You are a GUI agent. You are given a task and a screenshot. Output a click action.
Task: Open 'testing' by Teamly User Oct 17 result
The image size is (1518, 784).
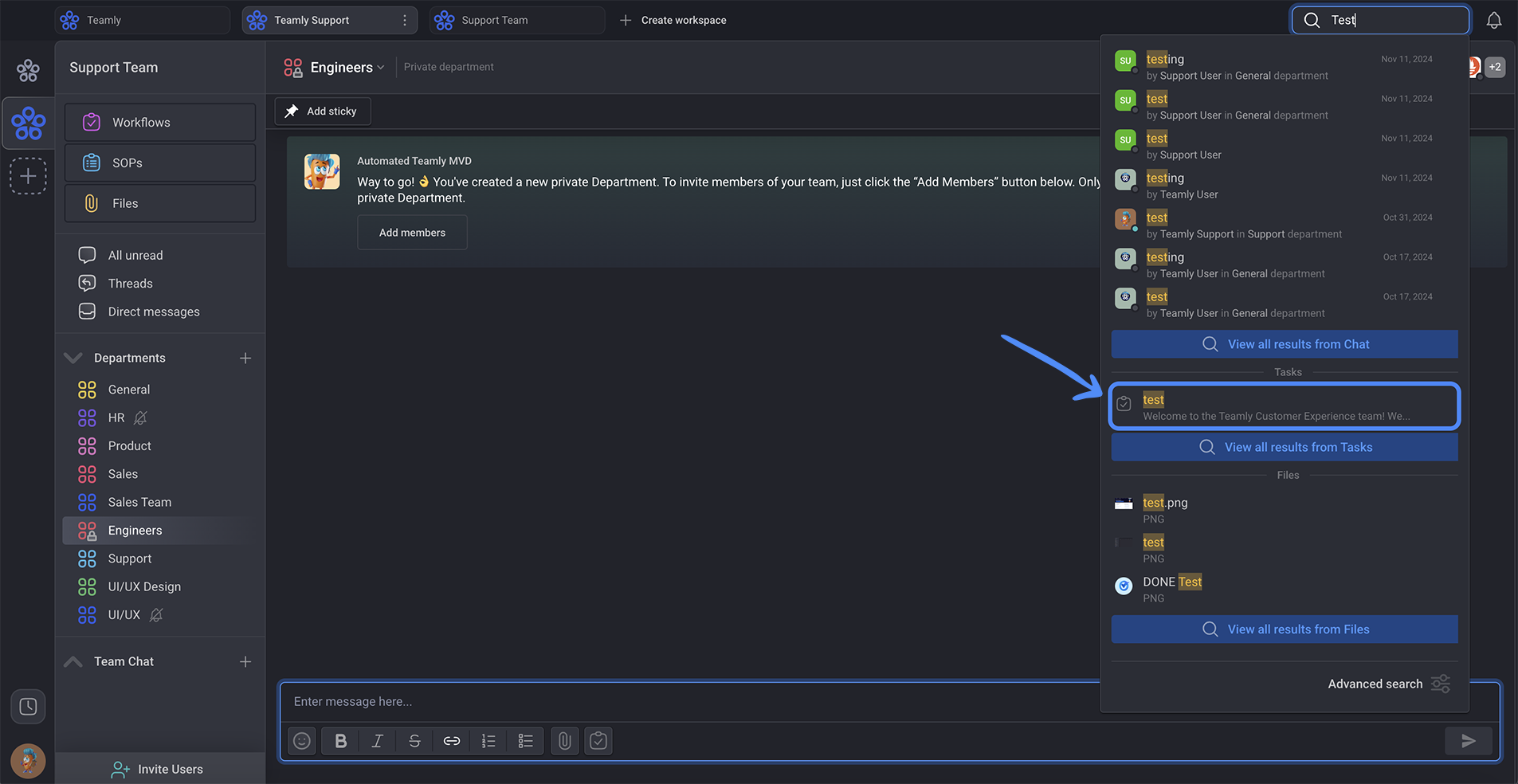click(x=1285, y=265)
